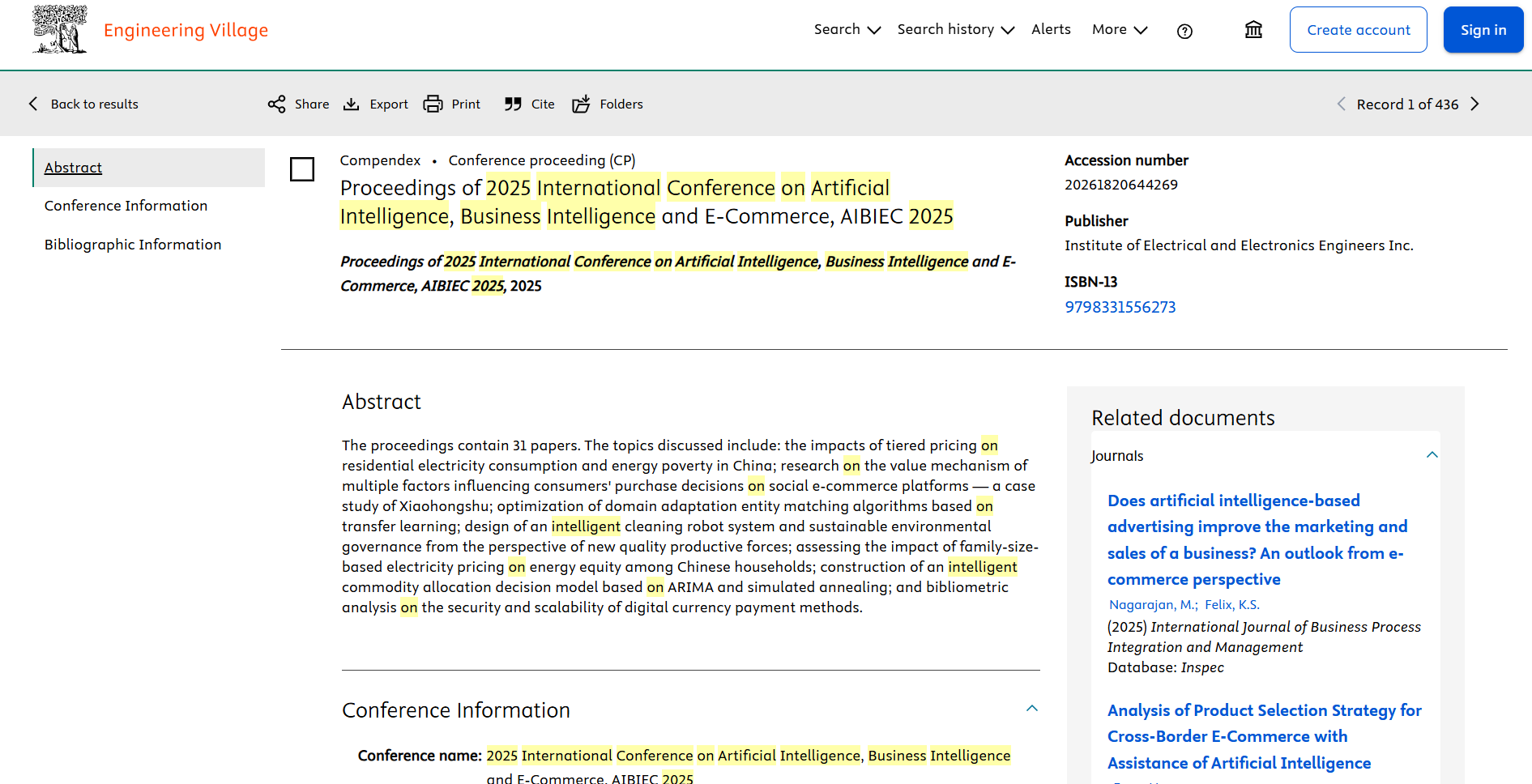Click the Share icon
Image resolution: width=1532 pixels, height=784 pixels.
click(276, 104)
